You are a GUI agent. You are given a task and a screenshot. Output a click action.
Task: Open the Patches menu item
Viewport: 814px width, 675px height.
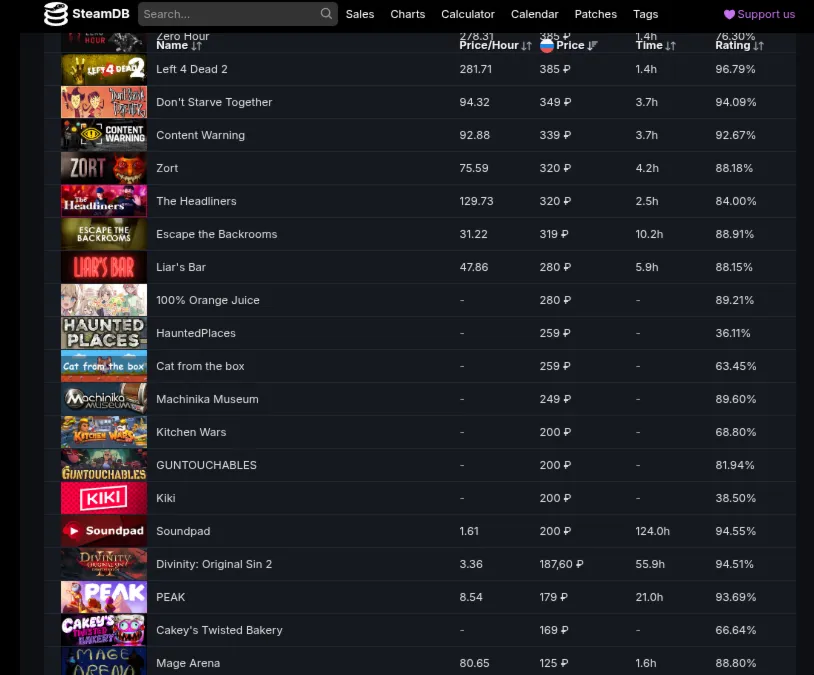coord(595,14)
